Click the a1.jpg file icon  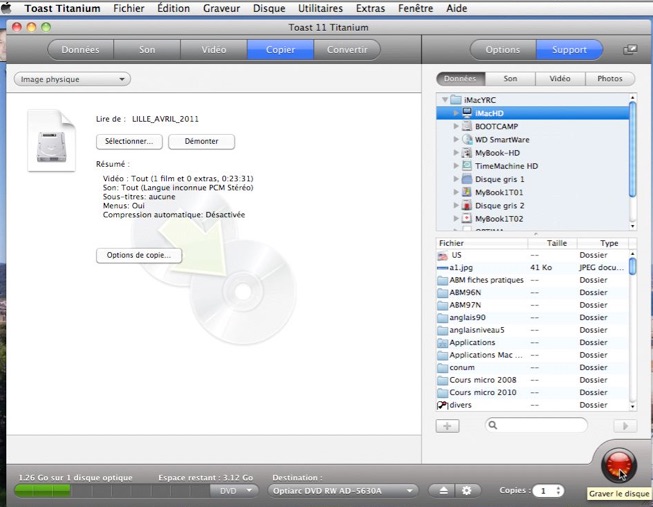click(442, 268)
